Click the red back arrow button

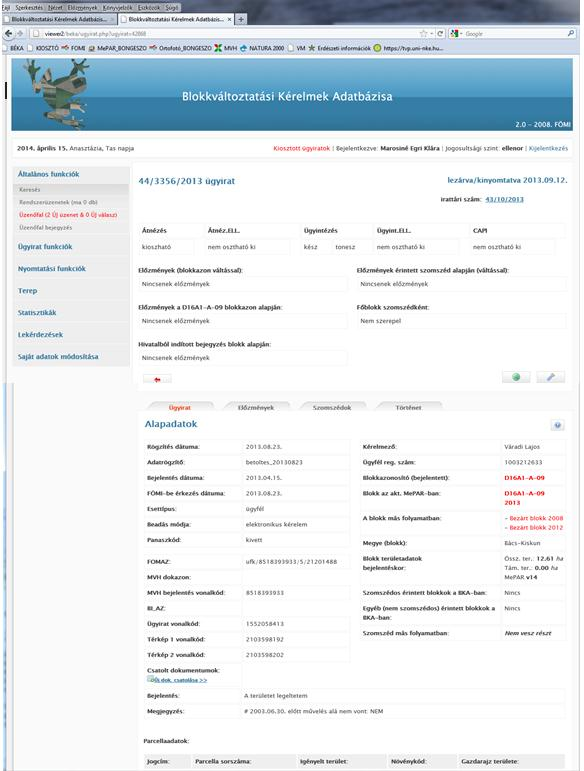coord(157,380)
